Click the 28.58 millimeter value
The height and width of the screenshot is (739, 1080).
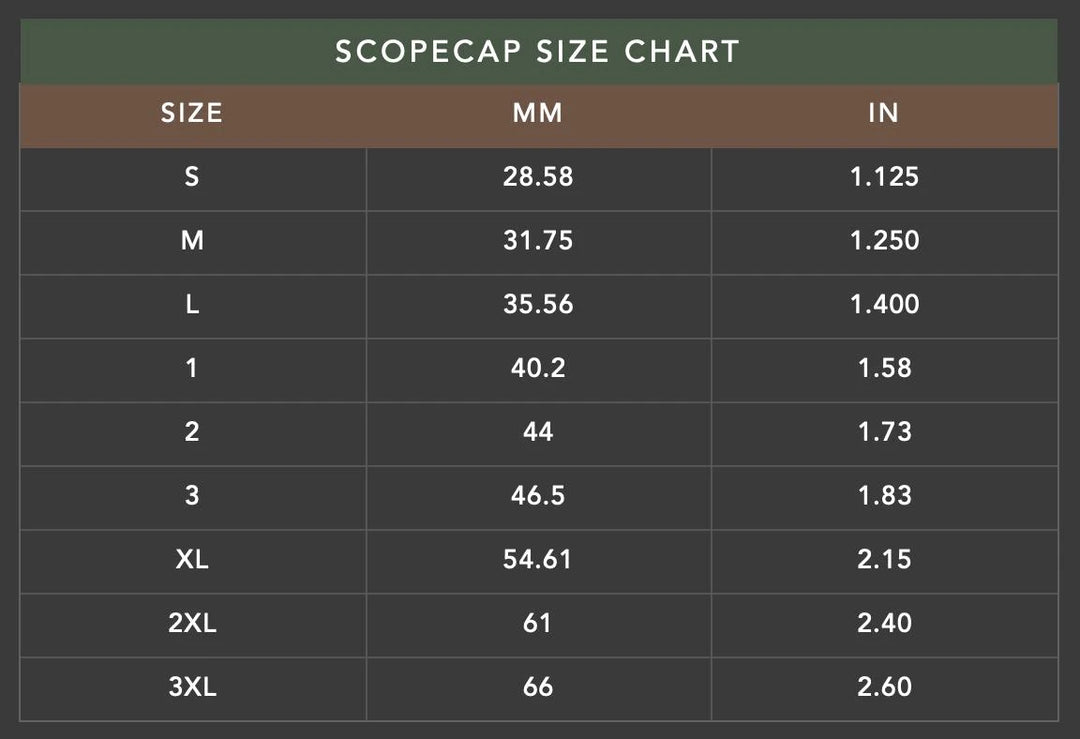tap(538, 177)
